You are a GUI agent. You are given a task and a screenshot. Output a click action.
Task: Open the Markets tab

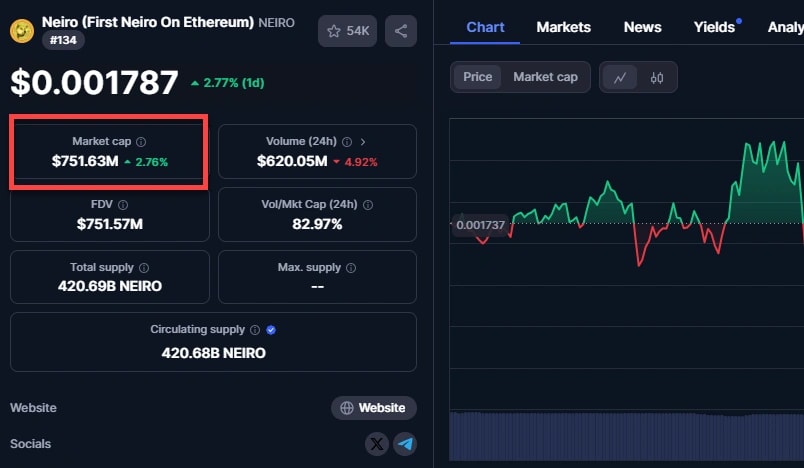click(563, 27)
